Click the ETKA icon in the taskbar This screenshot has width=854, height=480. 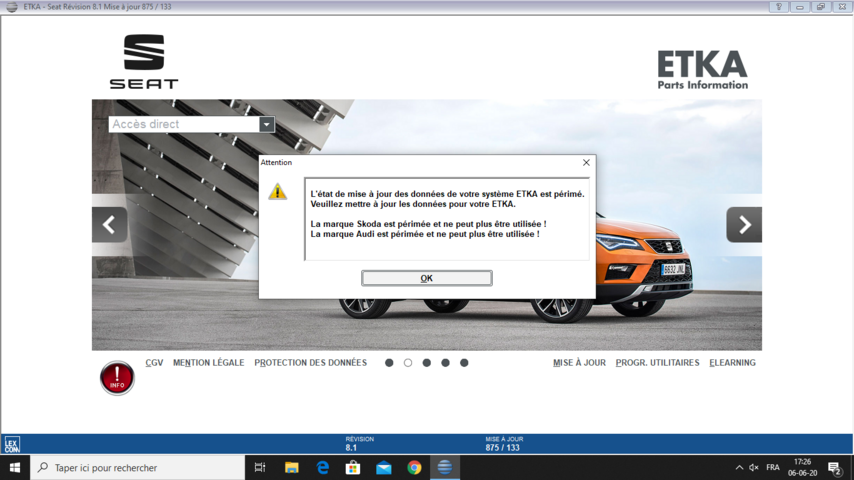(445, 467)
